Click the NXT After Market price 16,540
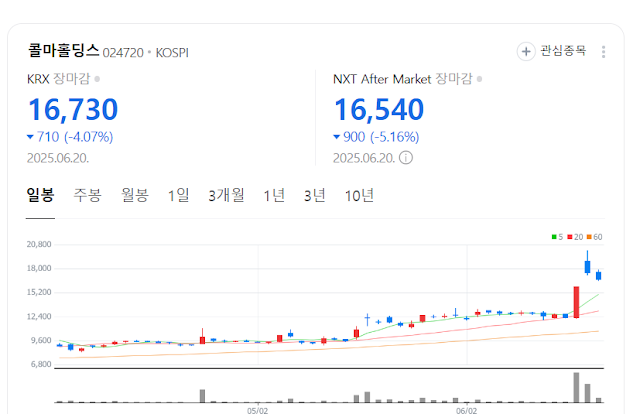The width and height of the screenshot is (640, 414). coord(379,109)
